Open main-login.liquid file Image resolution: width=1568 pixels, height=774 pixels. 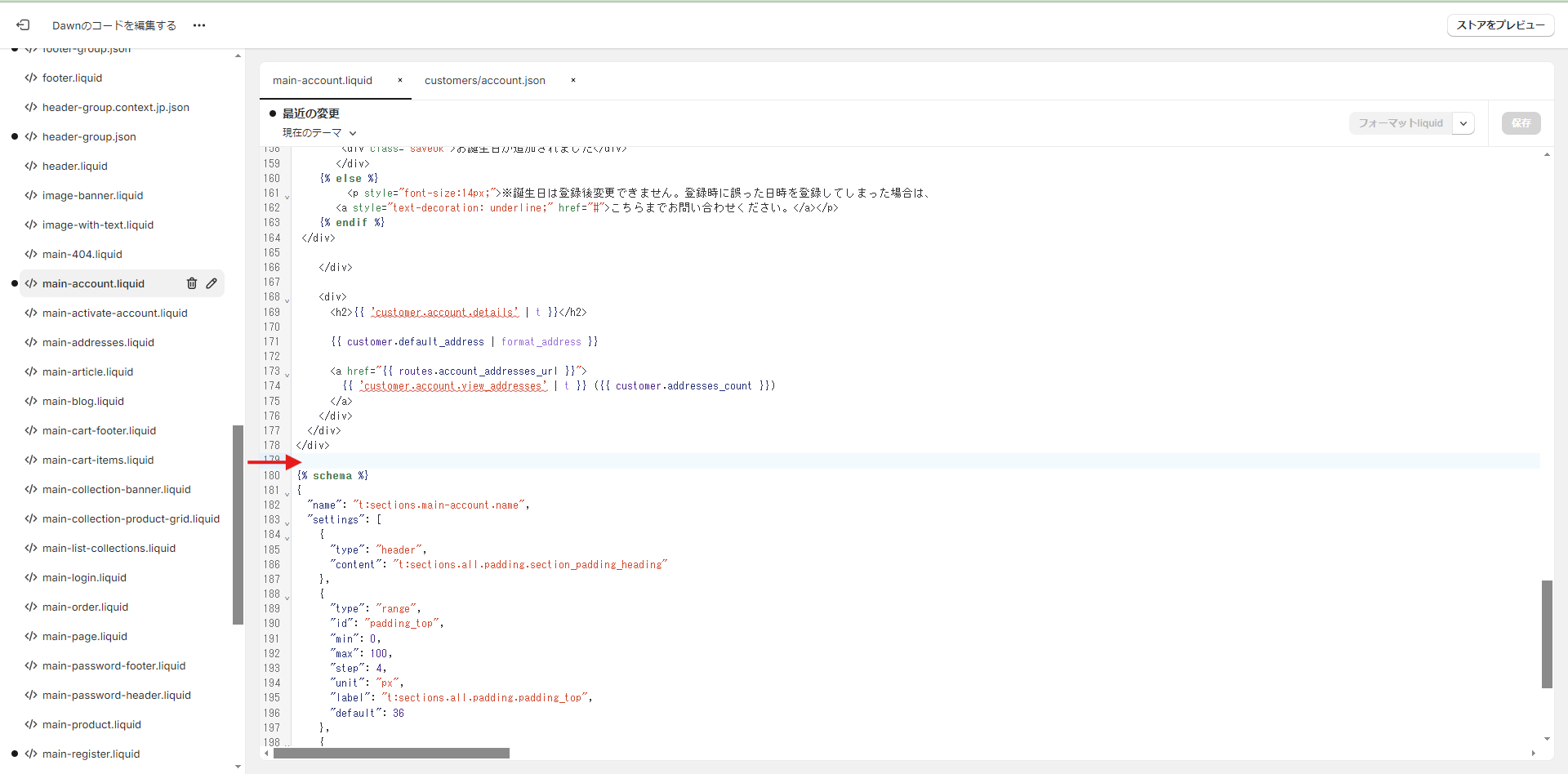[x=84, y=577]
